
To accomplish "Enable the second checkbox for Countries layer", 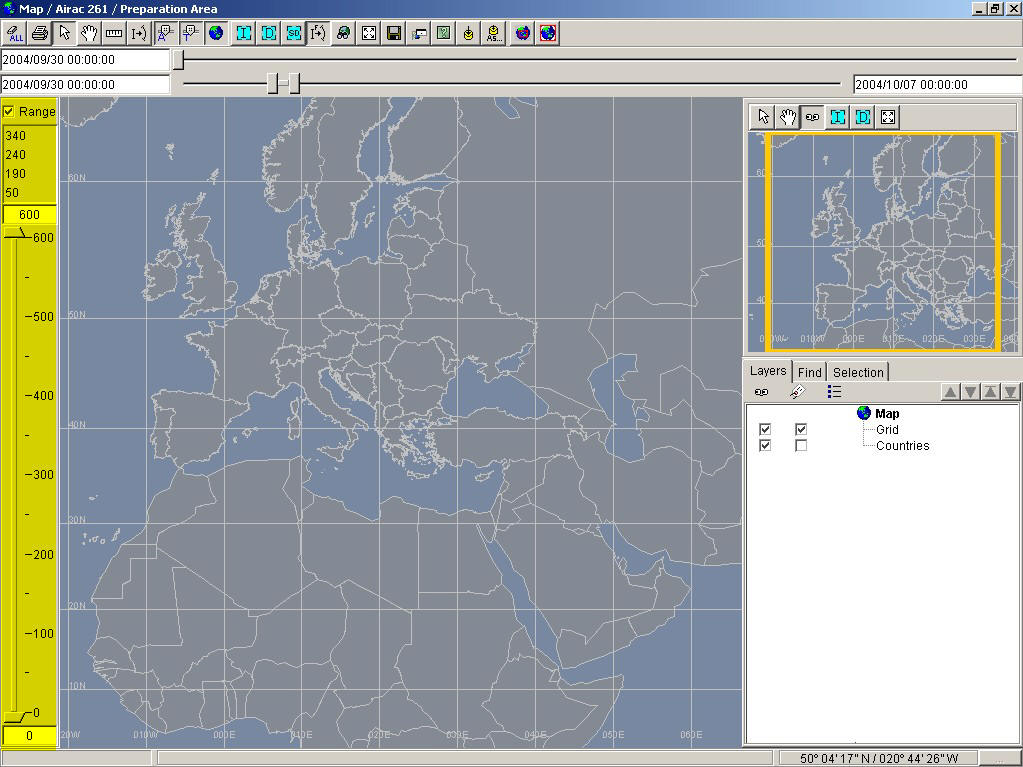I will 801,445.
